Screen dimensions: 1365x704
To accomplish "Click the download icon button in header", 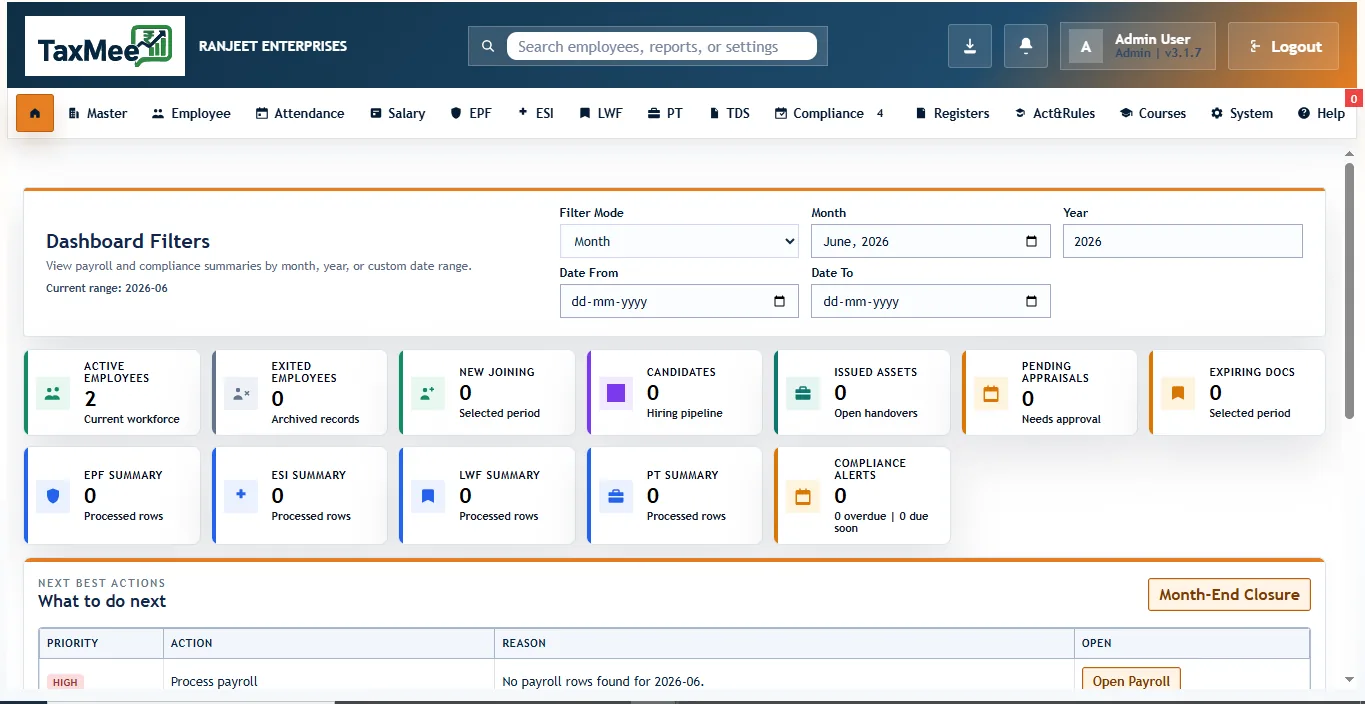I will (969, 46).
